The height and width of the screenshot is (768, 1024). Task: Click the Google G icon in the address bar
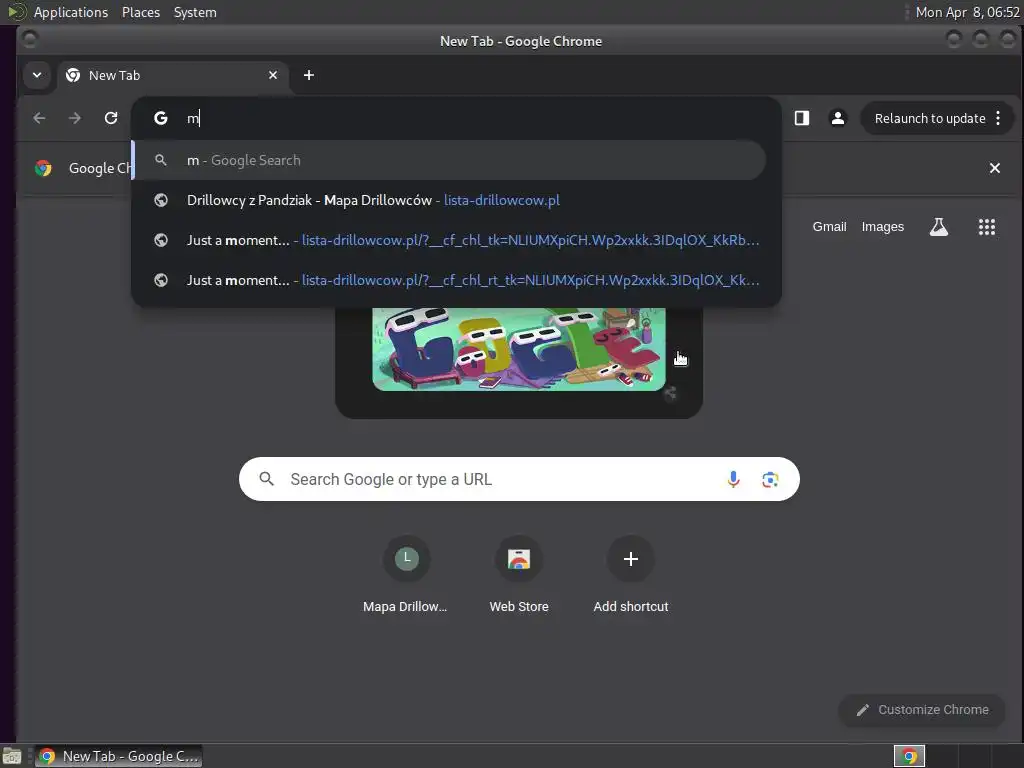pyautogui.click(x=161, y=118)
